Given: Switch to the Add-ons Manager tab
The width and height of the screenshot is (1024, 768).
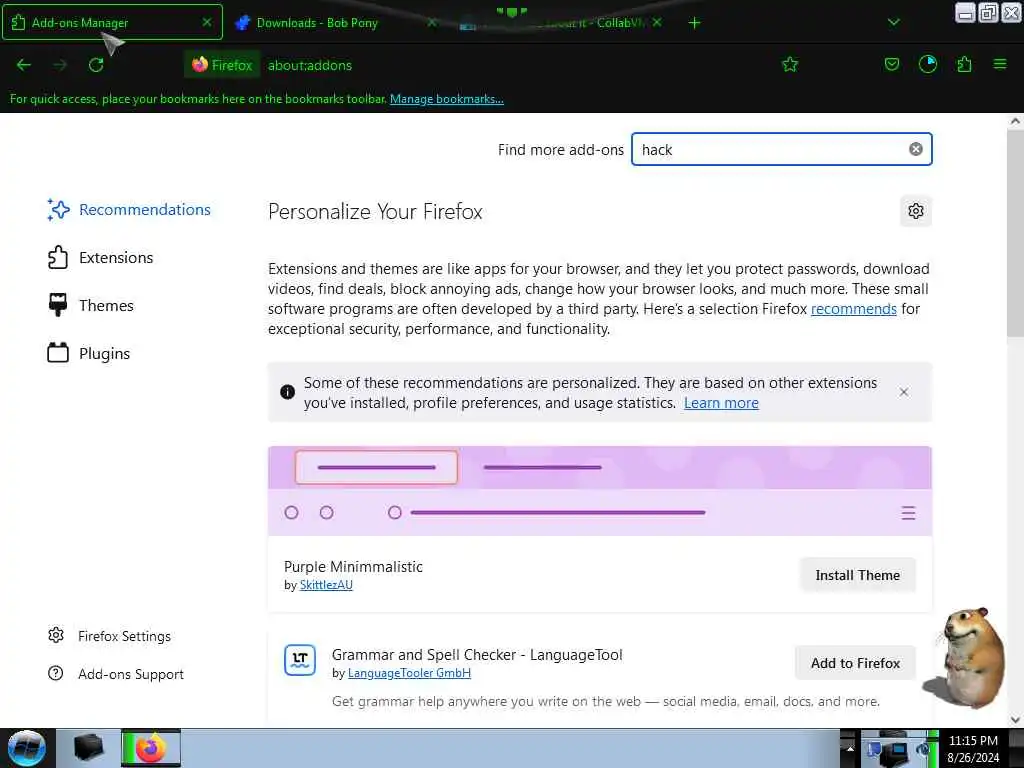Looking at the screenshot, I should [x=112, y=22].
